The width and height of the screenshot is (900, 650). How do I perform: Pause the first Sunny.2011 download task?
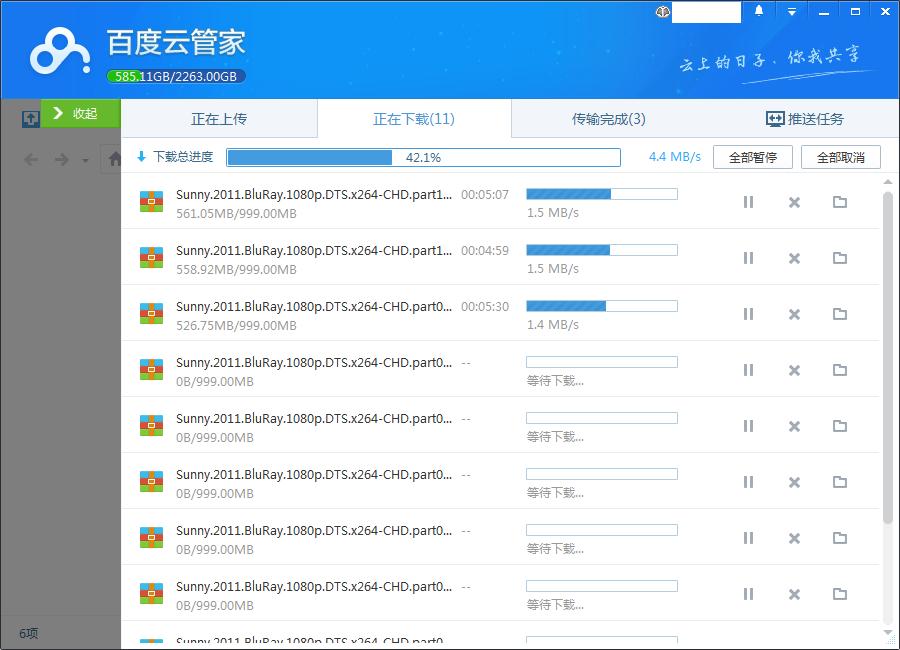pos(748,202)
